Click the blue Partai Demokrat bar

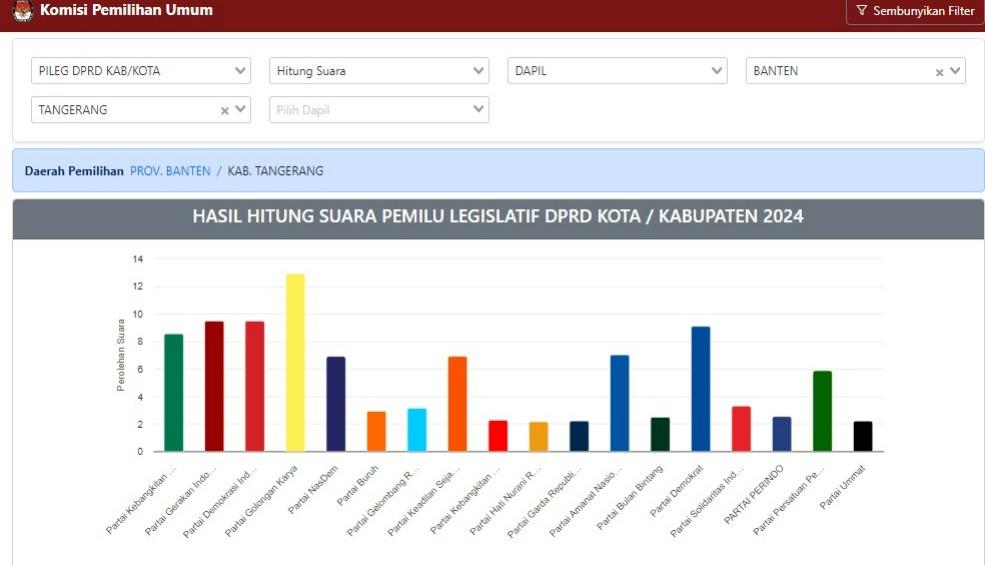701,389
